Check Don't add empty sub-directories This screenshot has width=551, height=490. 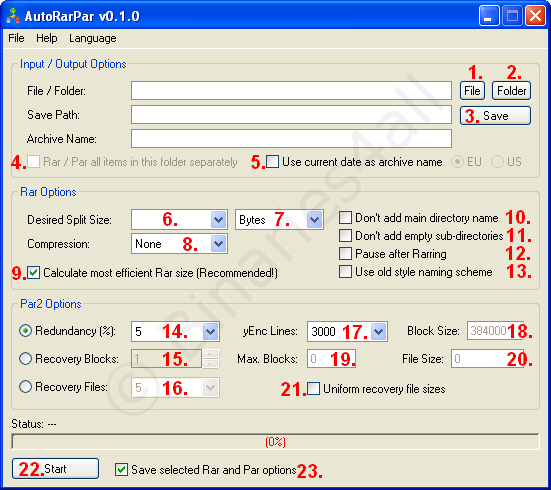(345, 236)
